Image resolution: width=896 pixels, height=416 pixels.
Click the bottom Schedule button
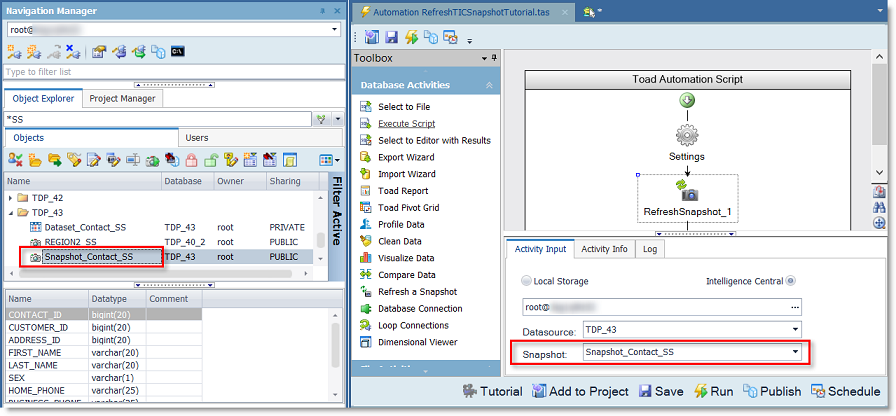click(x=846, y=391)
